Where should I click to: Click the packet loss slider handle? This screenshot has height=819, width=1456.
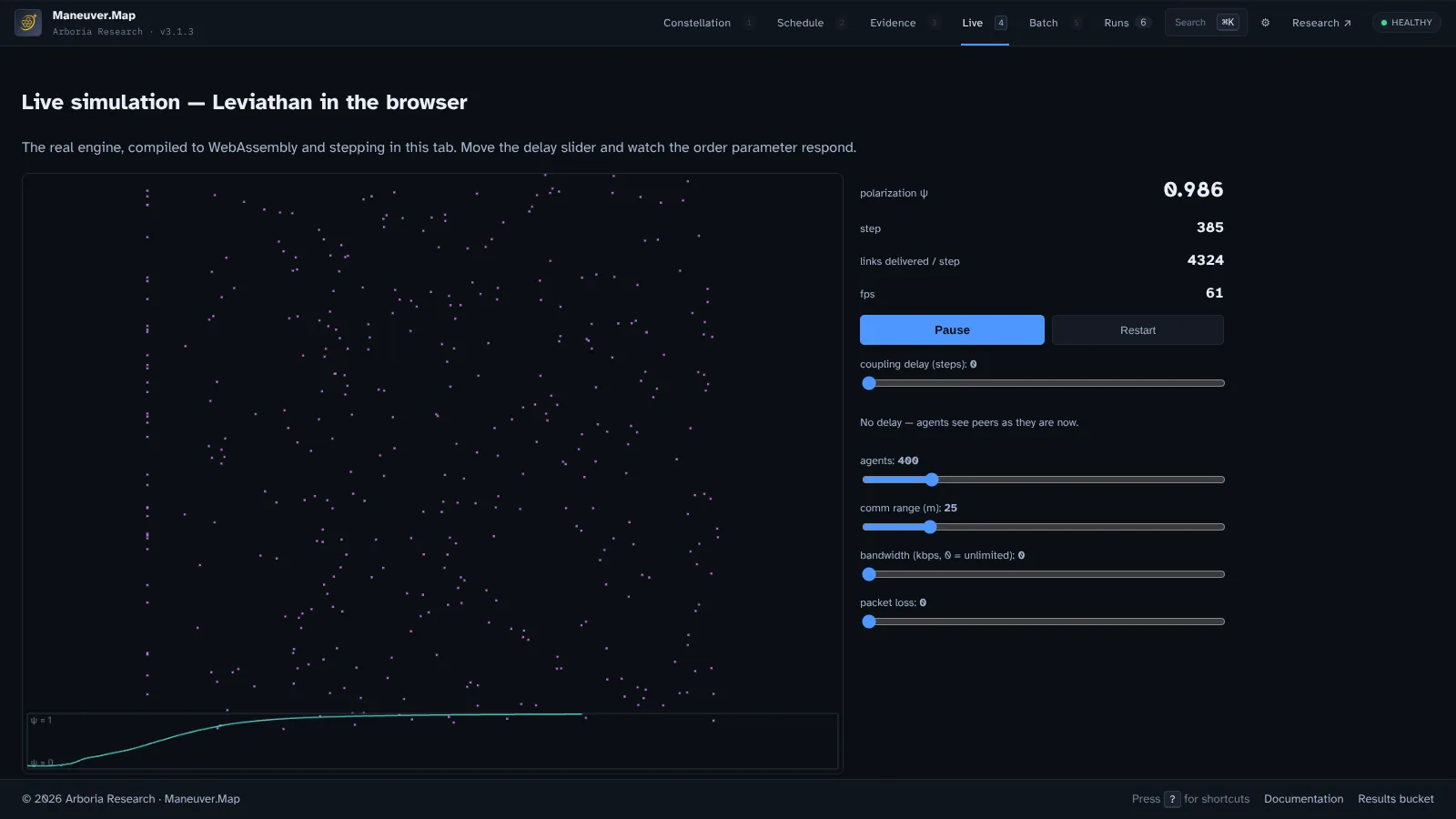click(x=869, y=622)
